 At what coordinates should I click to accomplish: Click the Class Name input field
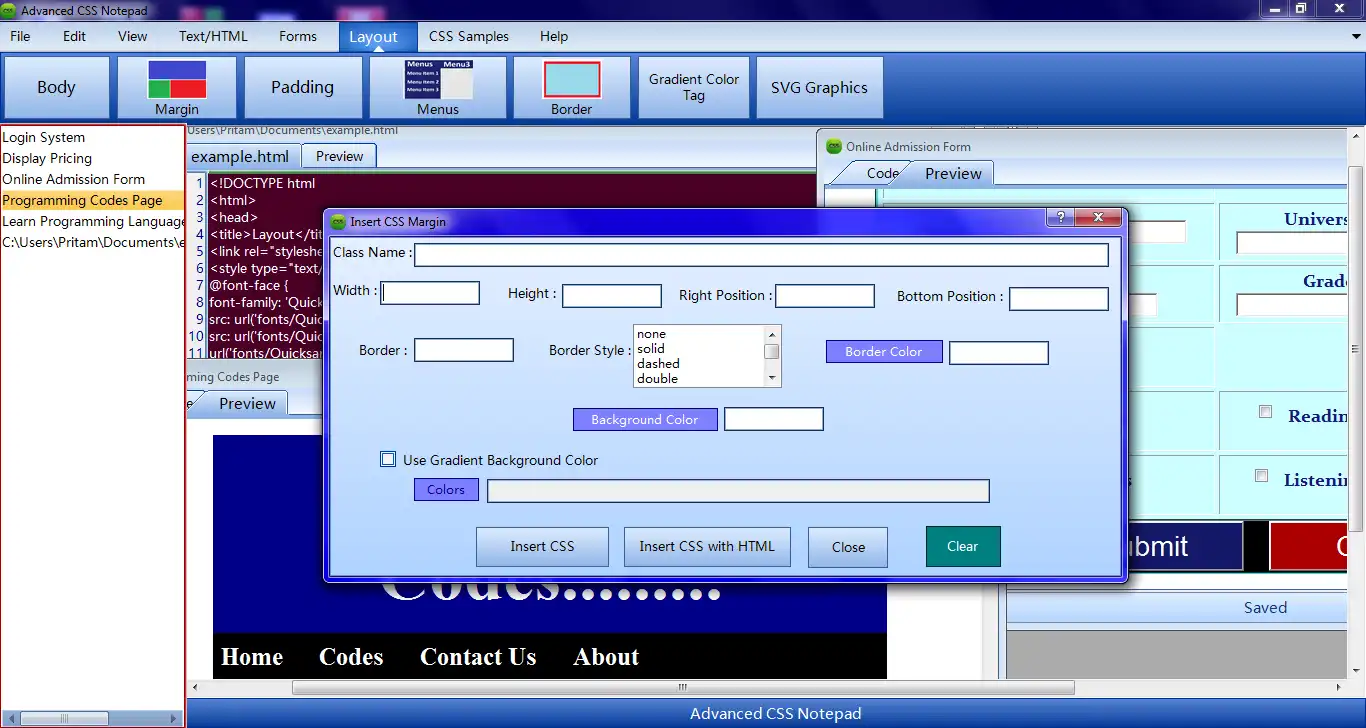click(x=761, y=255)
